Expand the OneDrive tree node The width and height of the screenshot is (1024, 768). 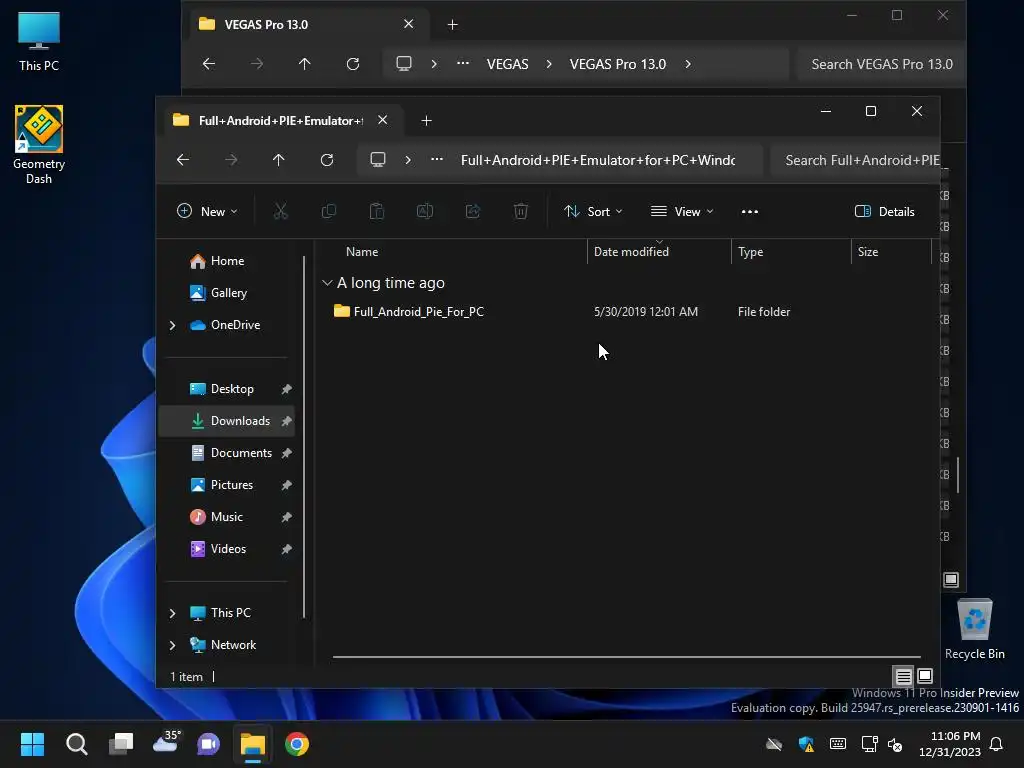[x=172, y=325]
